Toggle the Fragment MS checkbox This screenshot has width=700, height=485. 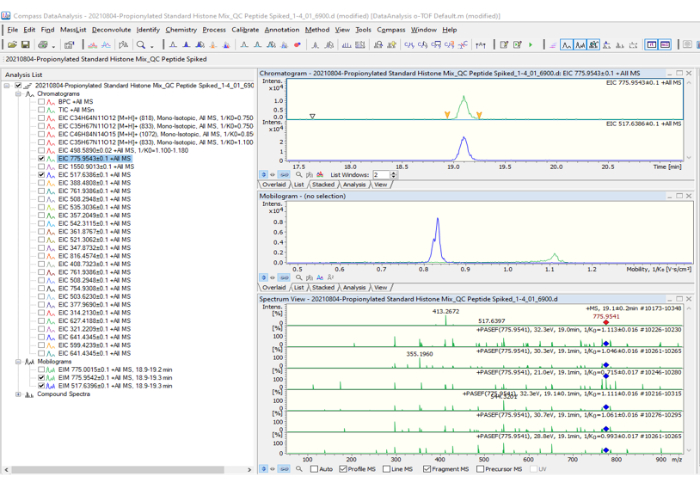pyautogui.click(x=427, y=469)
